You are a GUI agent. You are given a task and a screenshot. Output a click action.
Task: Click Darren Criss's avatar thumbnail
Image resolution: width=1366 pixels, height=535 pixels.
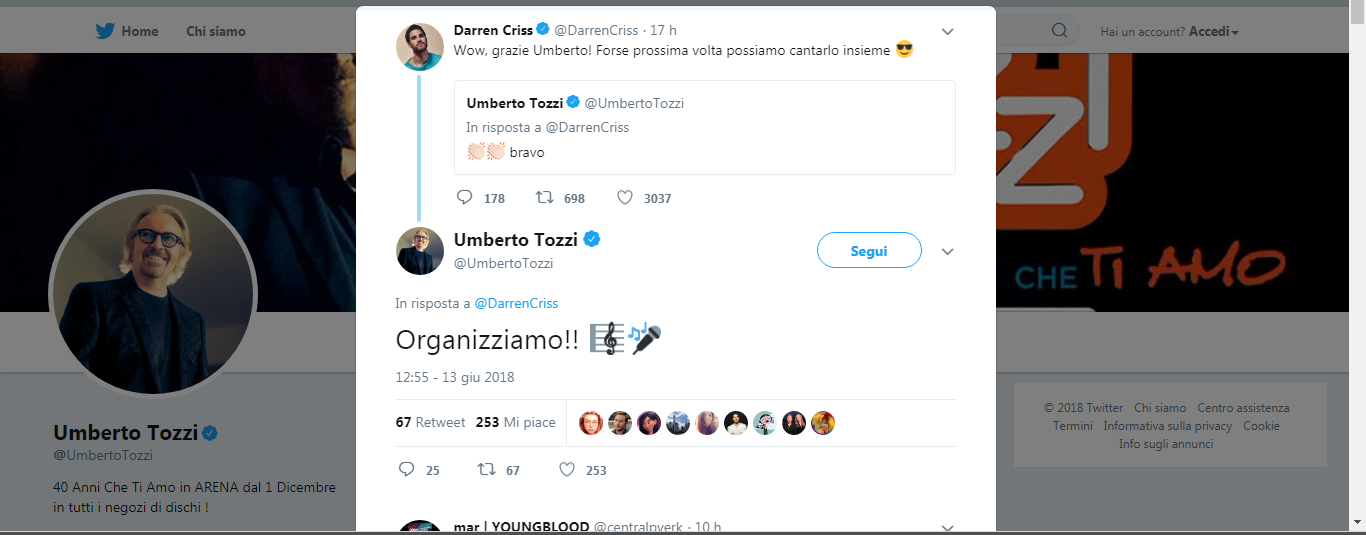[419, 46]
